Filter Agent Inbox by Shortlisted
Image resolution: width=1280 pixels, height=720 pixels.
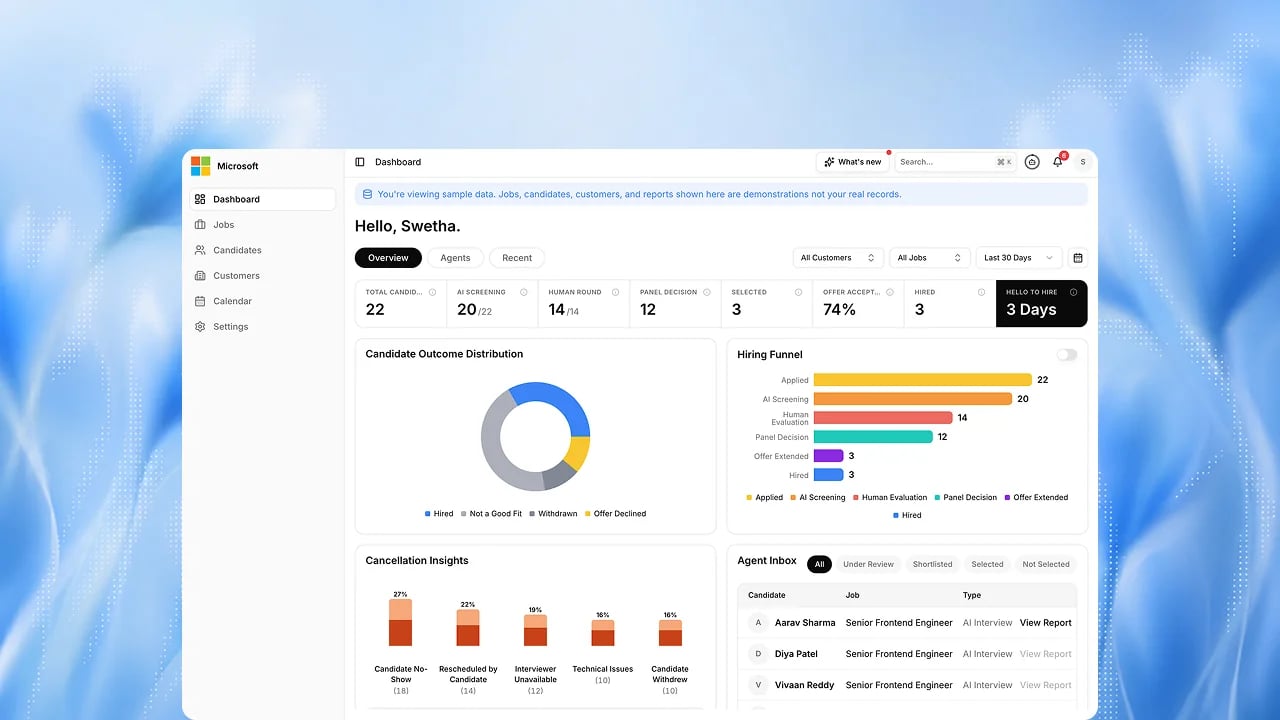click(x=932, y=564)
